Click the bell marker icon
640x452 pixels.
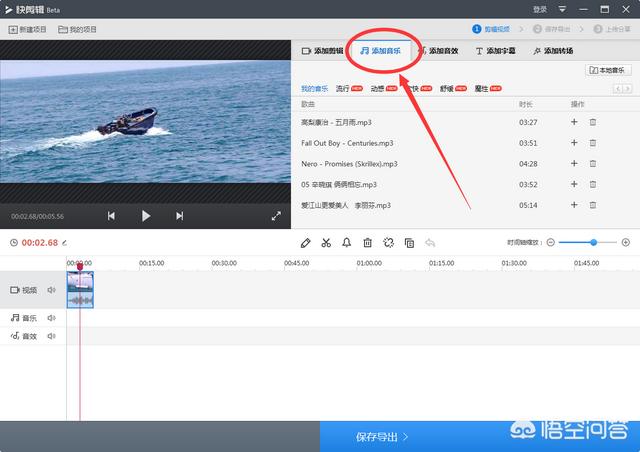click(347, 243)
